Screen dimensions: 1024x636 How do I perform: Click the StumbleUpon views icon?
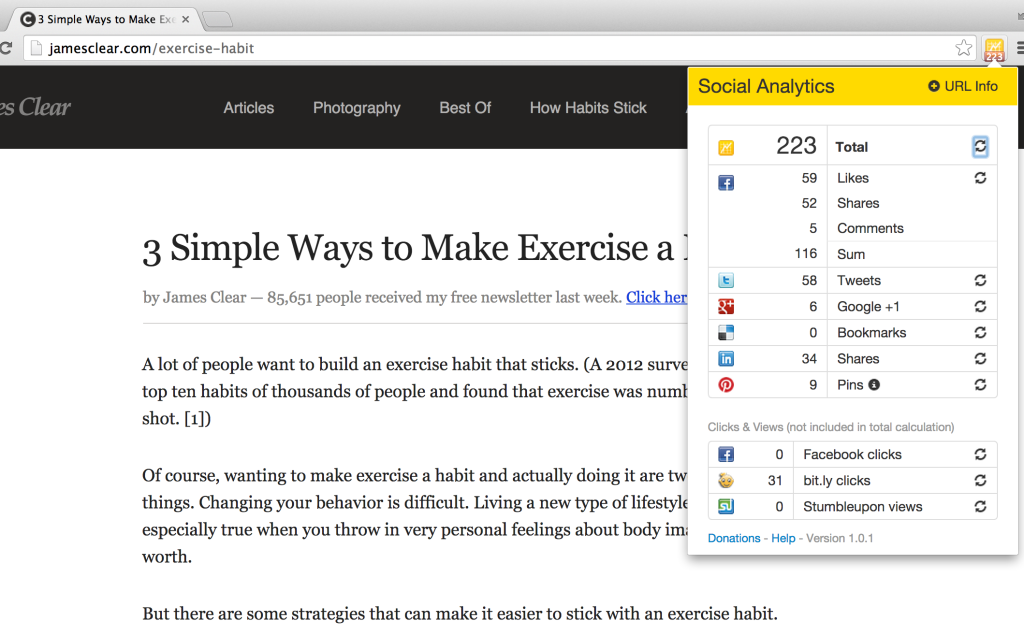click(x=725, y=506)
